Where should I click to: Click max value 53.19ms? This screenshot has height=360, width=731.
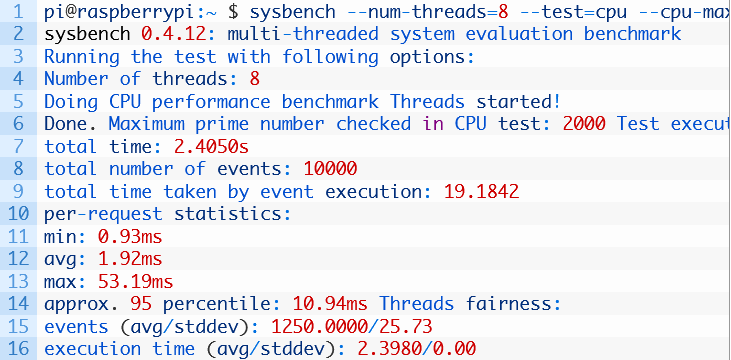click(136, 281)
